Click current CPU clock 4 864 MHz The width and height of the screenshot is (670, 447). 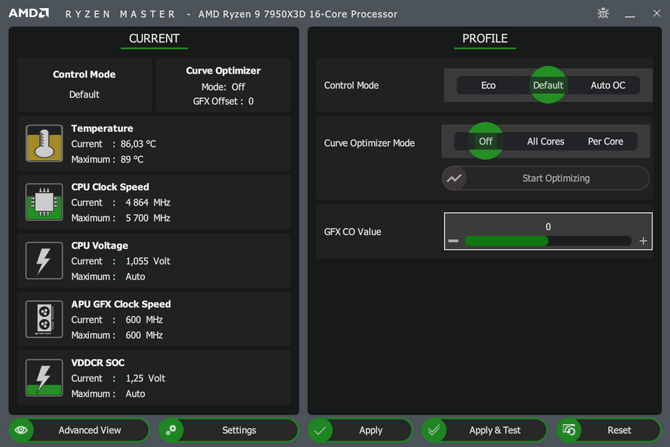(148, 203)
